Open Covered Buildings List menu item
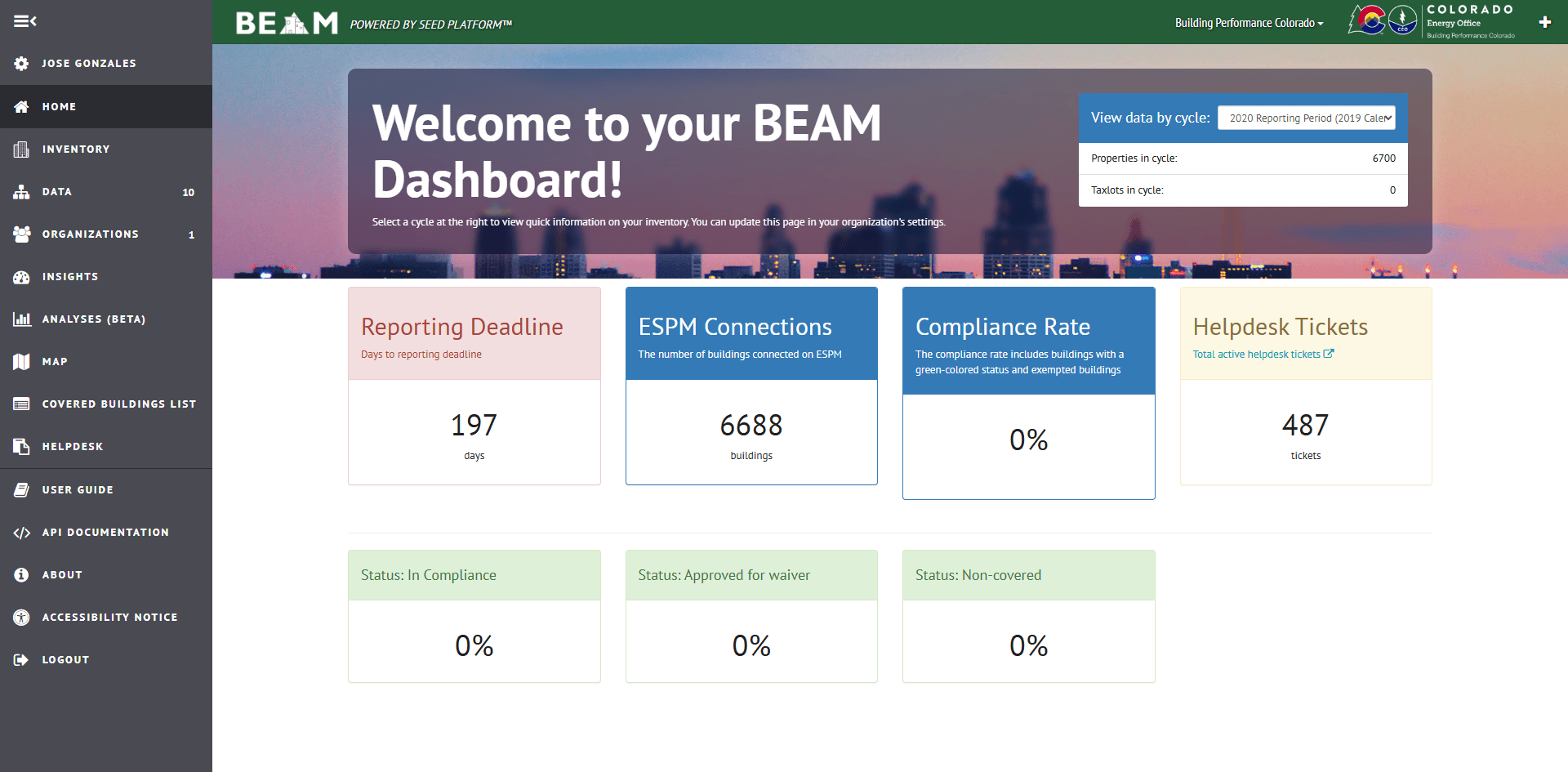Image resolution: width=1568 pixels, height=772 pixels. [x=106, y=404]
